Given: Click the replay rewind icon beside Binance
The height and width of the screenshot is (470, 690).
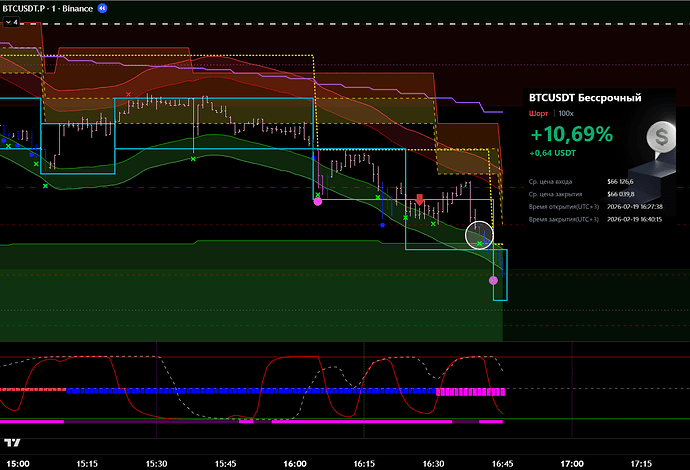Looking at the screenshot, I should pyautogui.click(x=102, y=7).
